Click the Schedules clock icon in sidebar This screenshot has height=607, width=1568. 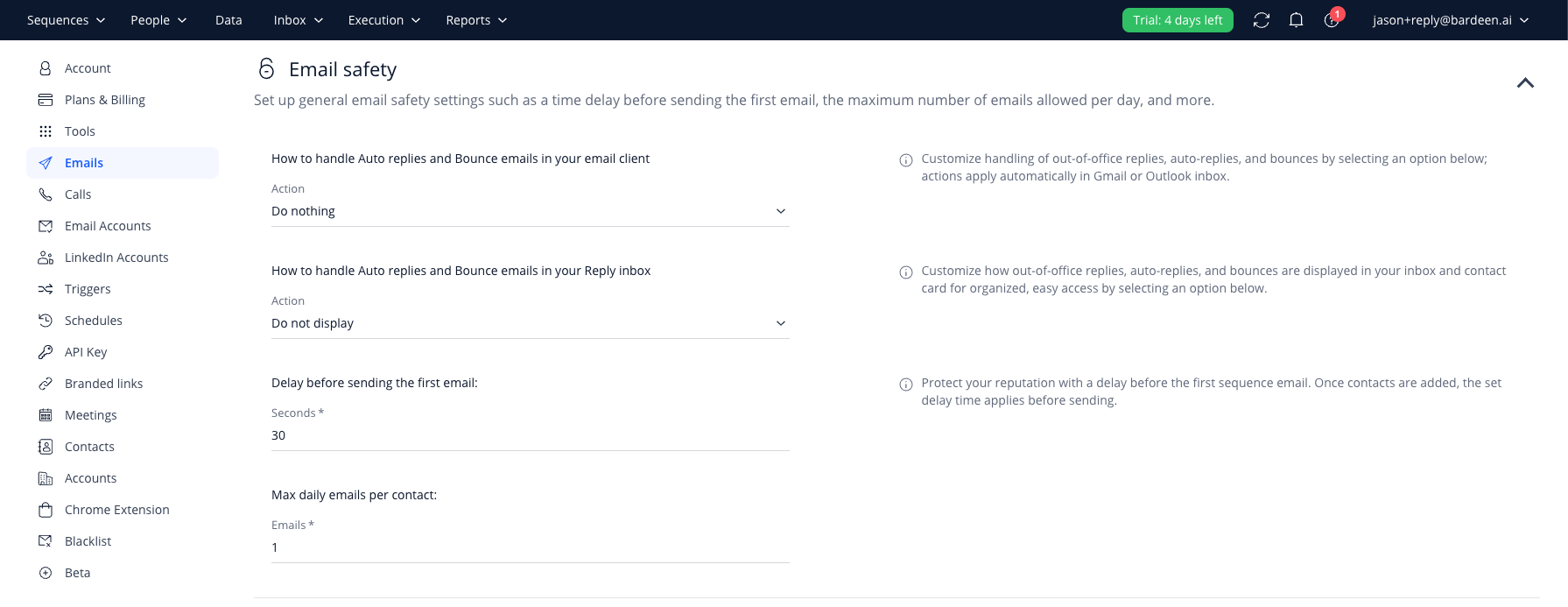[x=46, y=321]
